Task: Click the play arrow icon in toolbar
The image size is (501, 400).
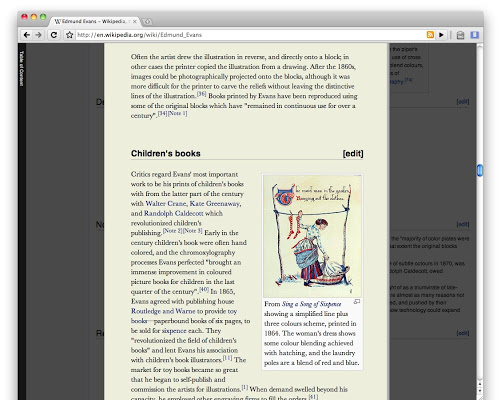Action: pyautogui.click(x=441, y=35)
